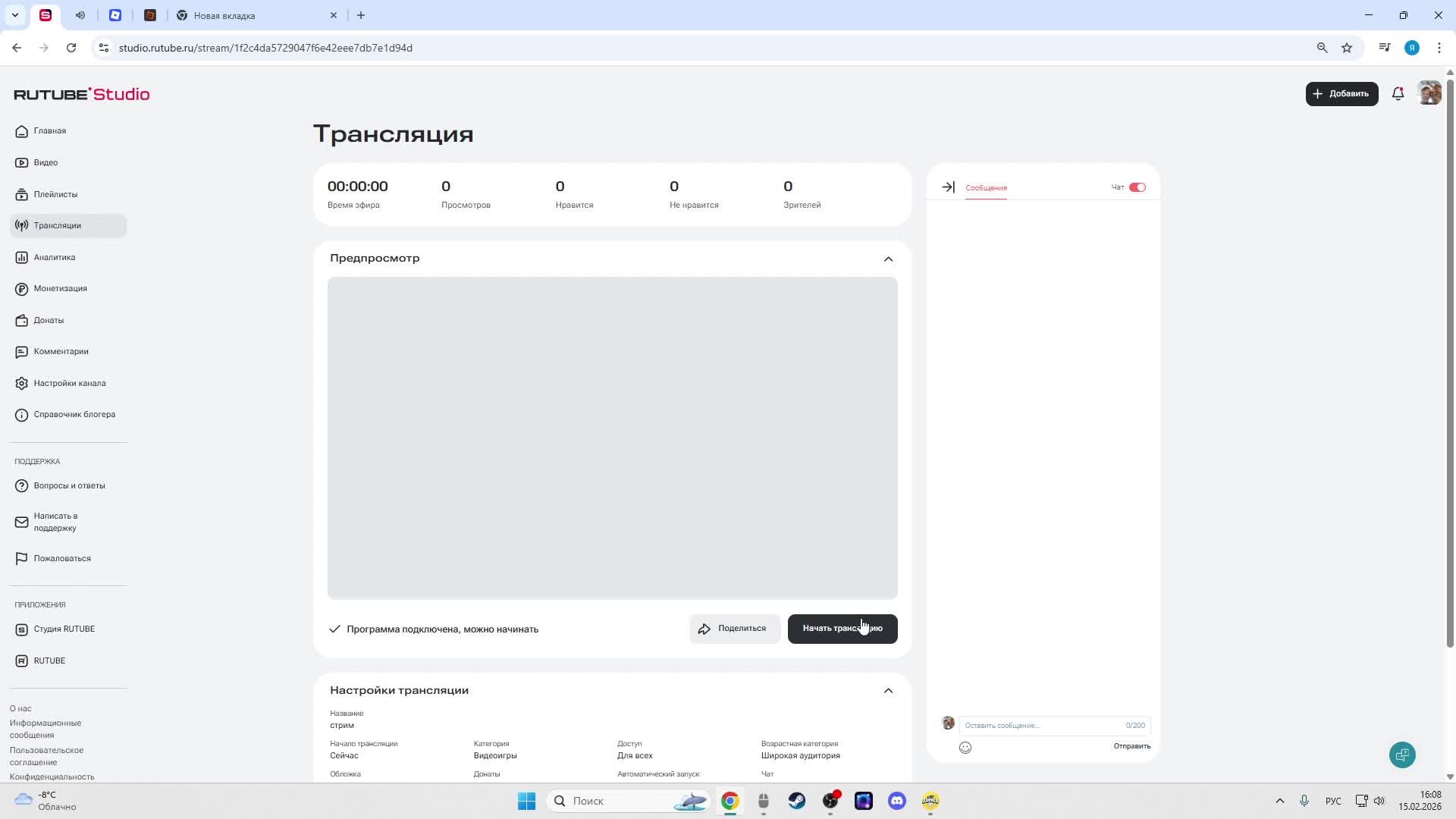
Task: Click the teal floating help widget
Action: 1402,755
